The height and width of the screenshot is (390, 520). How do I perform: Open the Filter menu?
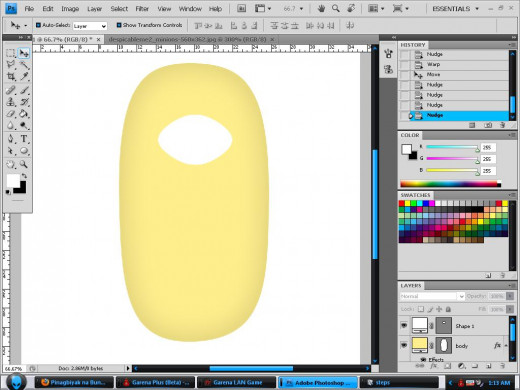point(142,9)
